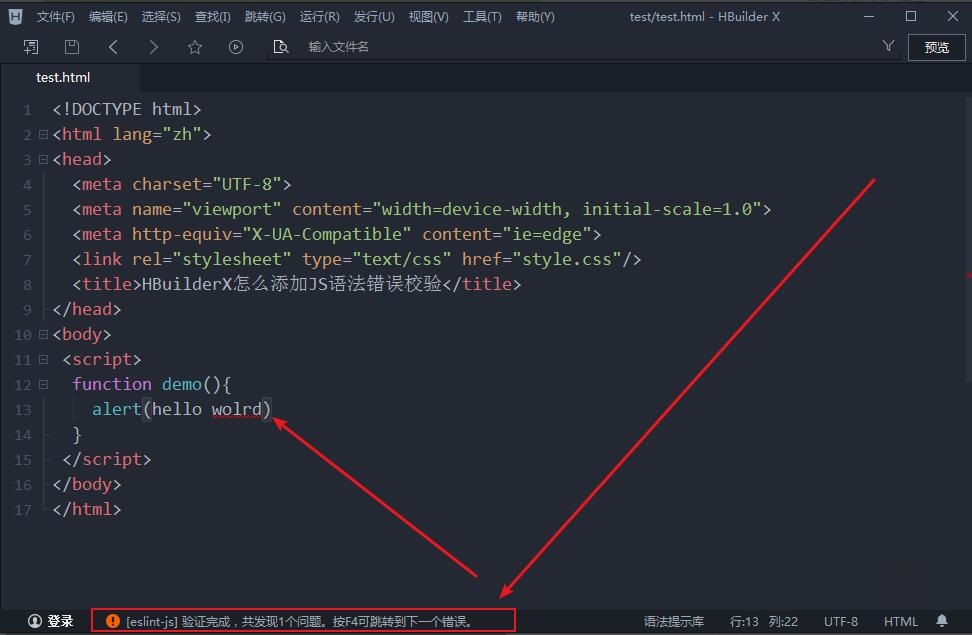Screen dimensions: 972x635
Task: Click the viewport name value on line 5
Action: point(232,210)
